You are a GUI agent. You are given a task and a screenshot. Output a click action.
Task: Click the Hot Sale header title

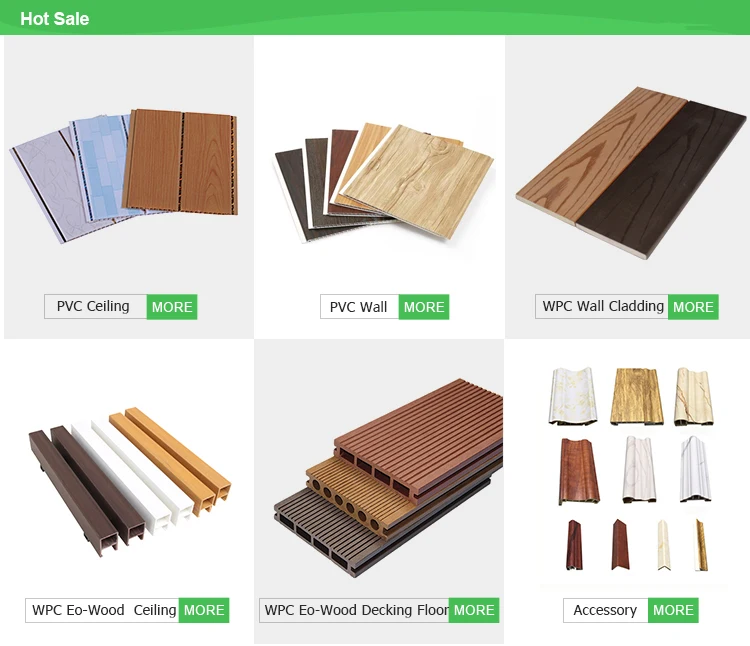click(x=55, y=19)
